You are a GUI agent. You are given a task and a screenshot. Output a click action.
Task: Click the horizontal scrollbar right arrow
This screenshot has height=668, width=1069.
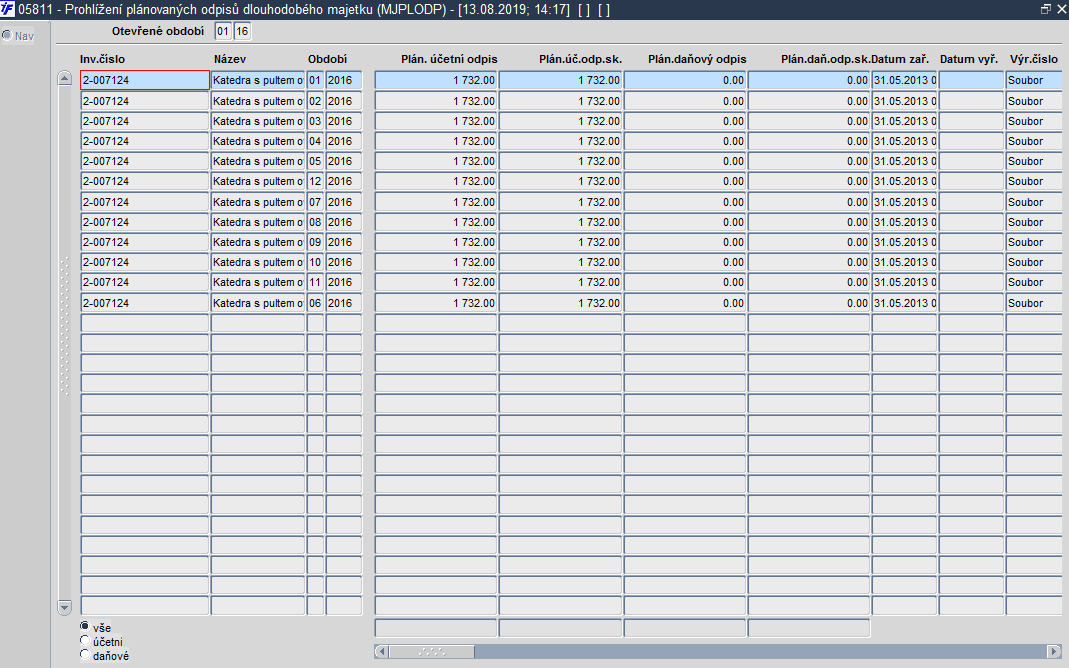[x=1055, y=652]
